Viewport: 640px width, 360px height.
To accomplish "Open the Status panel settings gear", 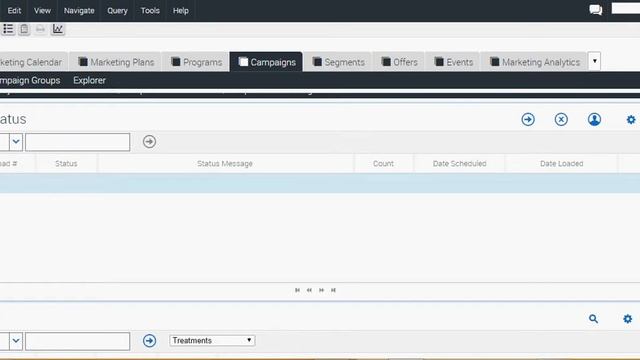I will tap(631, 119).
